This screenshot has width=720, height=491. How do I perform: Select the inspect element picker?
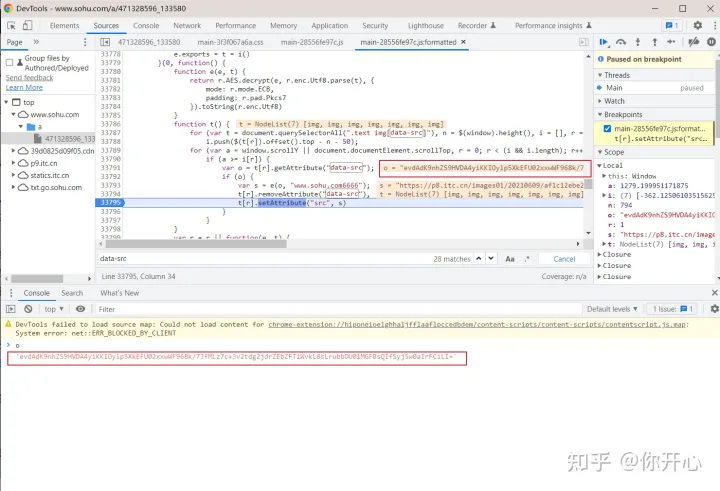pos(12,25)
